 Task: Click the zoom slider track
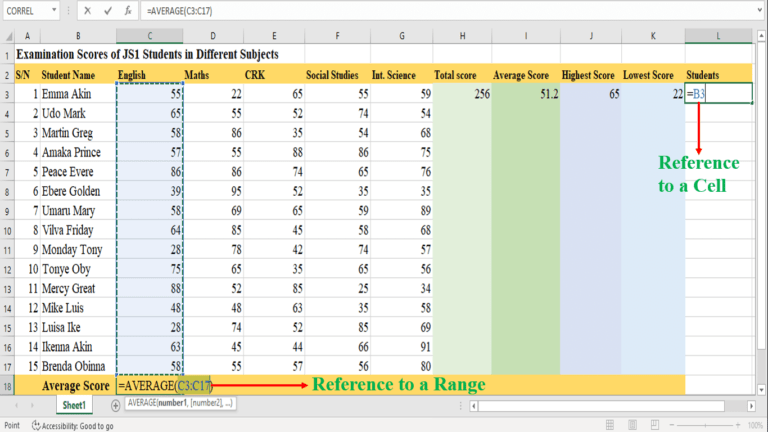pos(705,425)
